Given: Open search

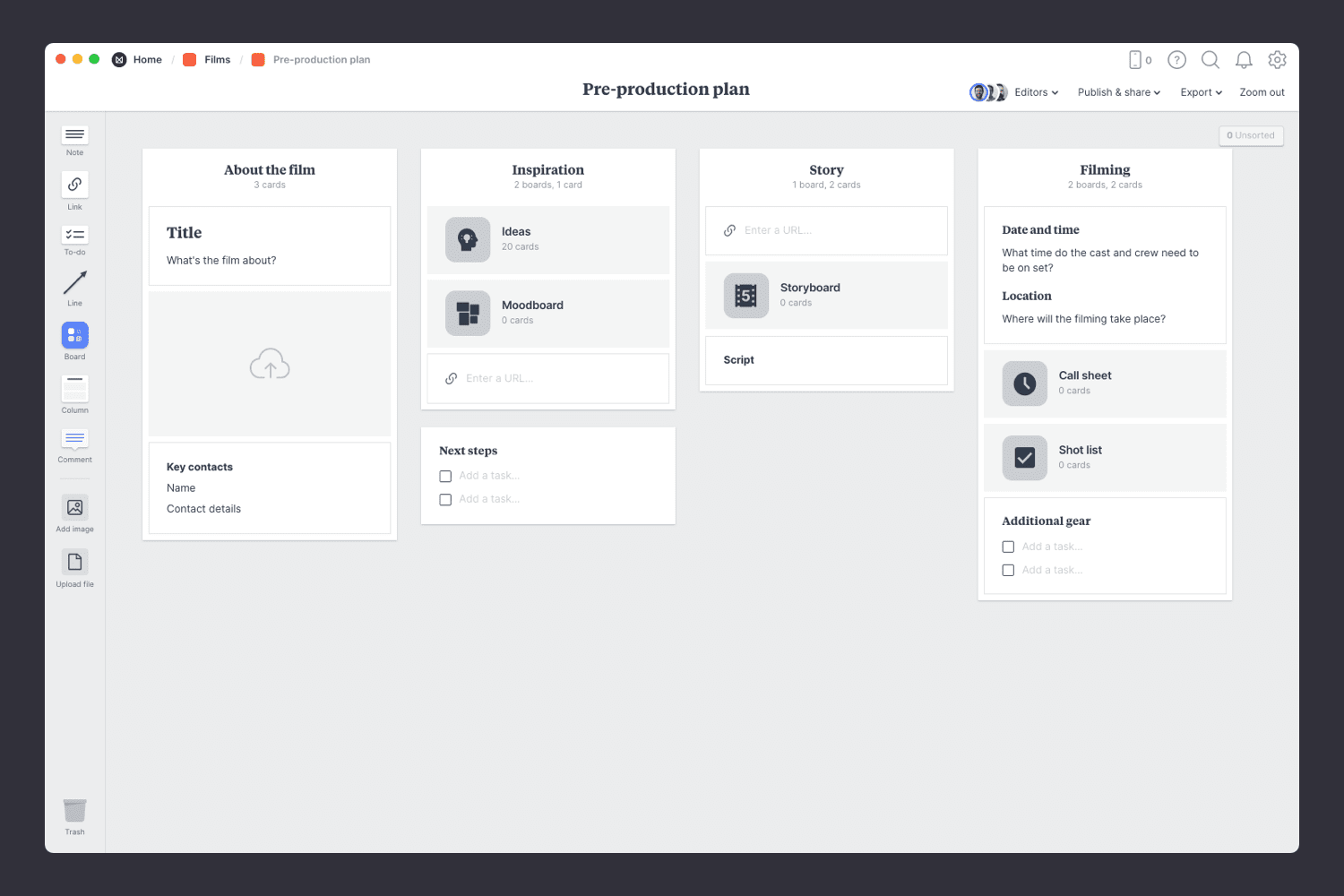Looking at the screenshot, I should [x=1210, y=60].
